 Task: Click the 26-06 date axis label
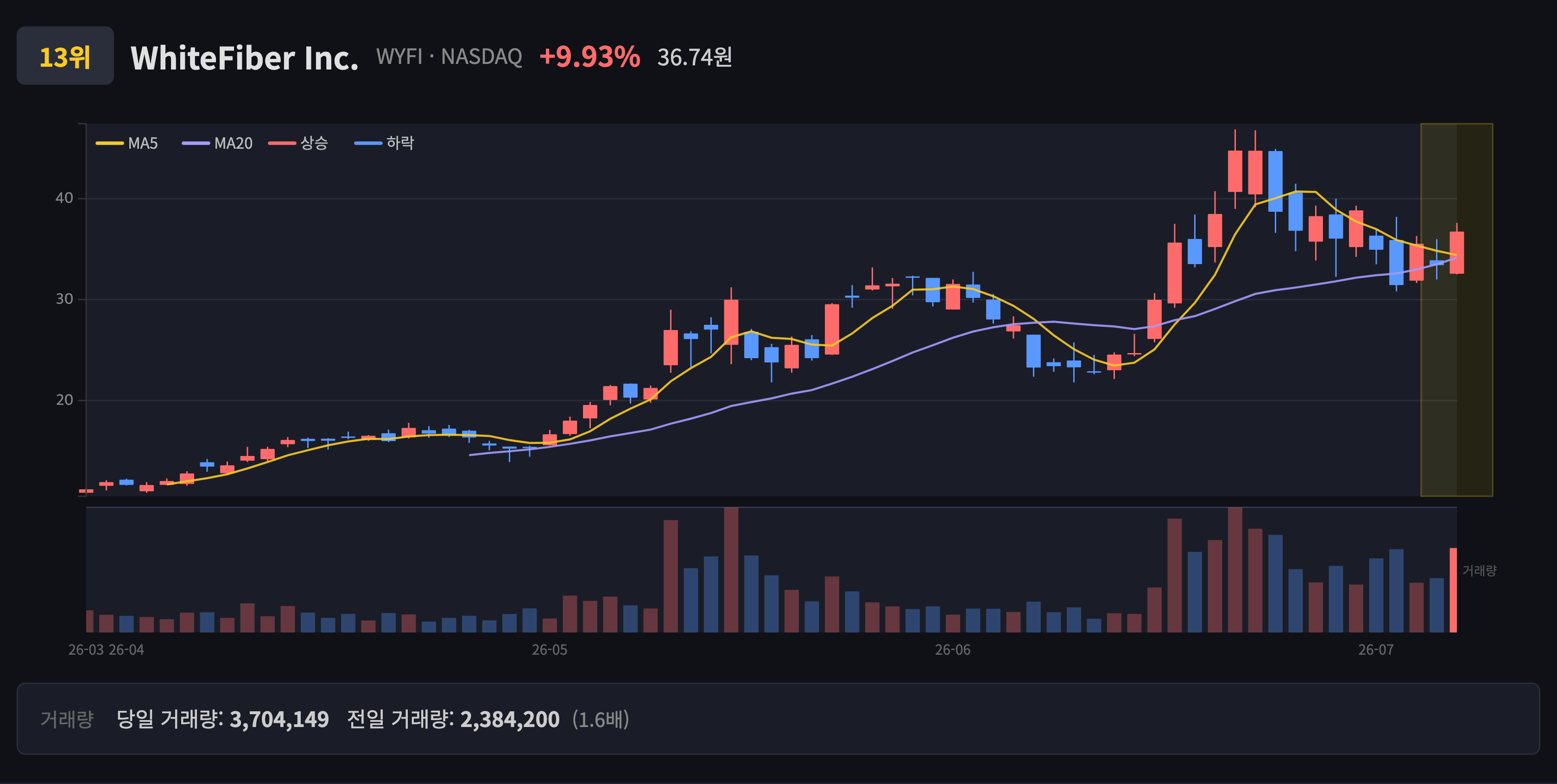click(x=953, y=650)
